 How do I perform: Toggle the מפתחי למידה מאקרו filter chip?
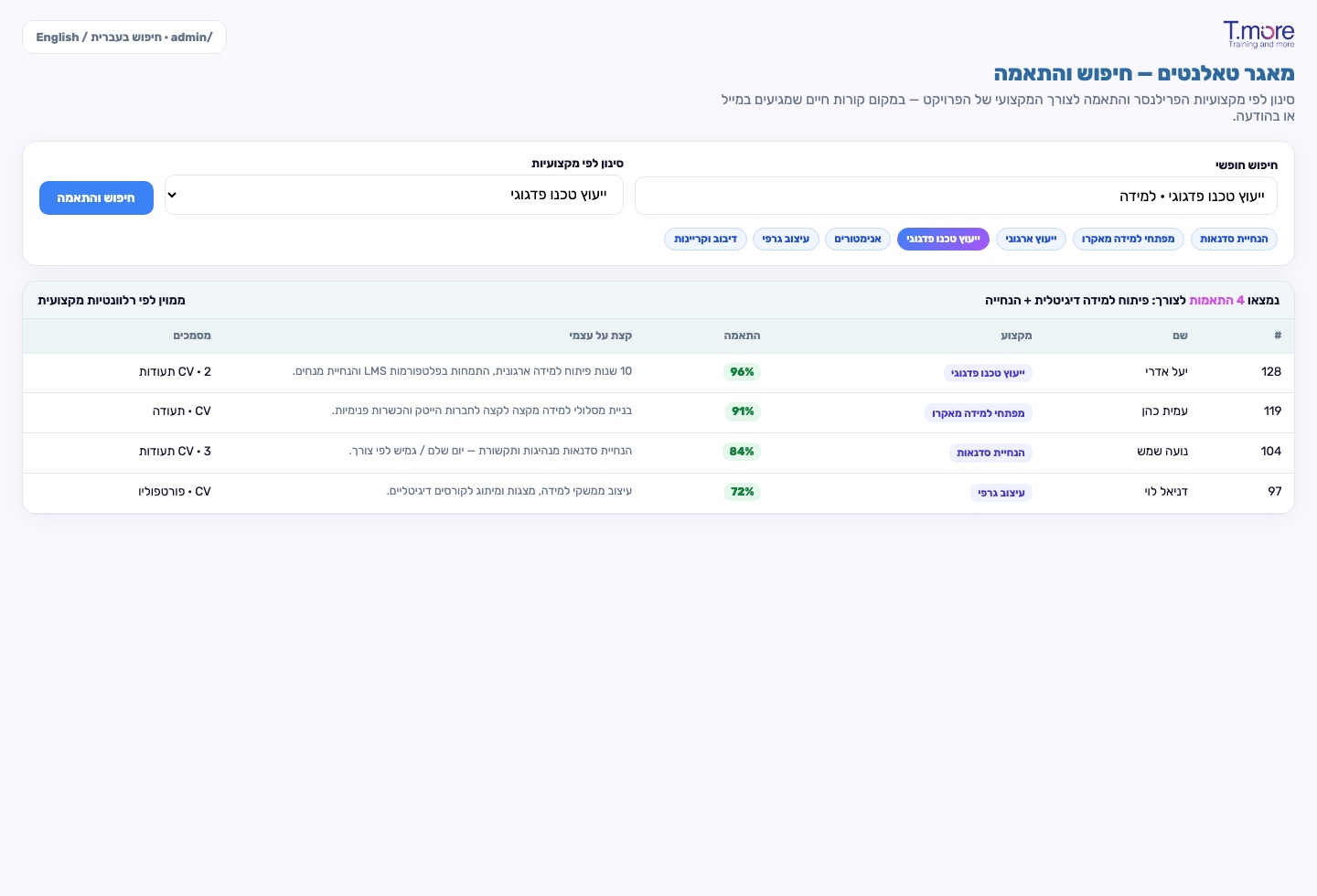click(x=1129, y=239)
